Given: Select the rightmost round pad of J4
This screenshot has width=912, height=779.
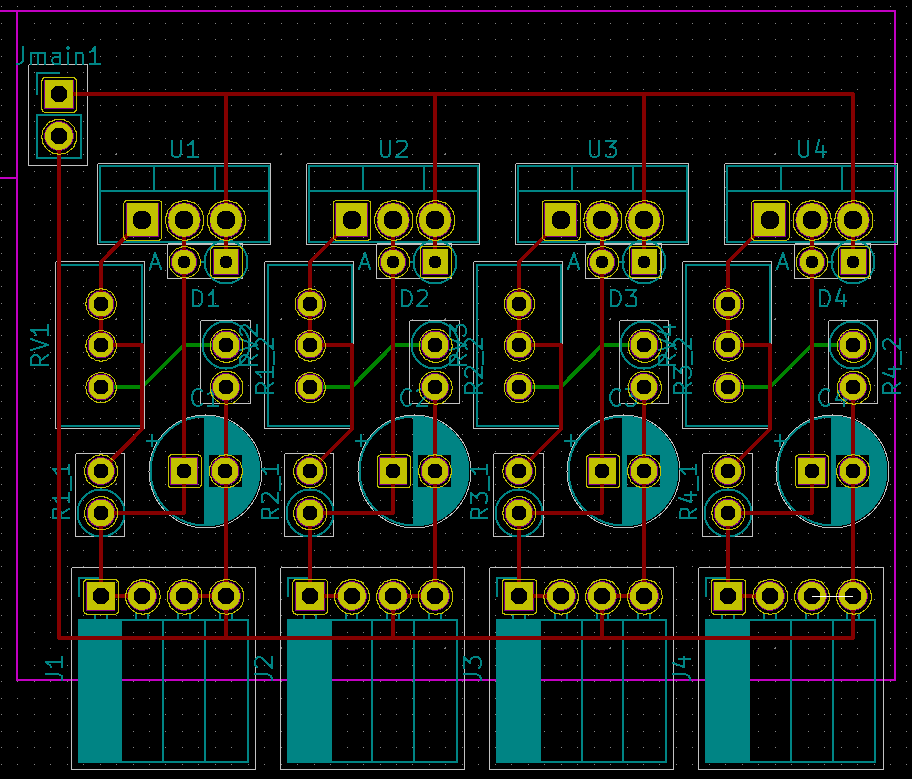Looking at the screenshot, I should click(x=853, y=596).
